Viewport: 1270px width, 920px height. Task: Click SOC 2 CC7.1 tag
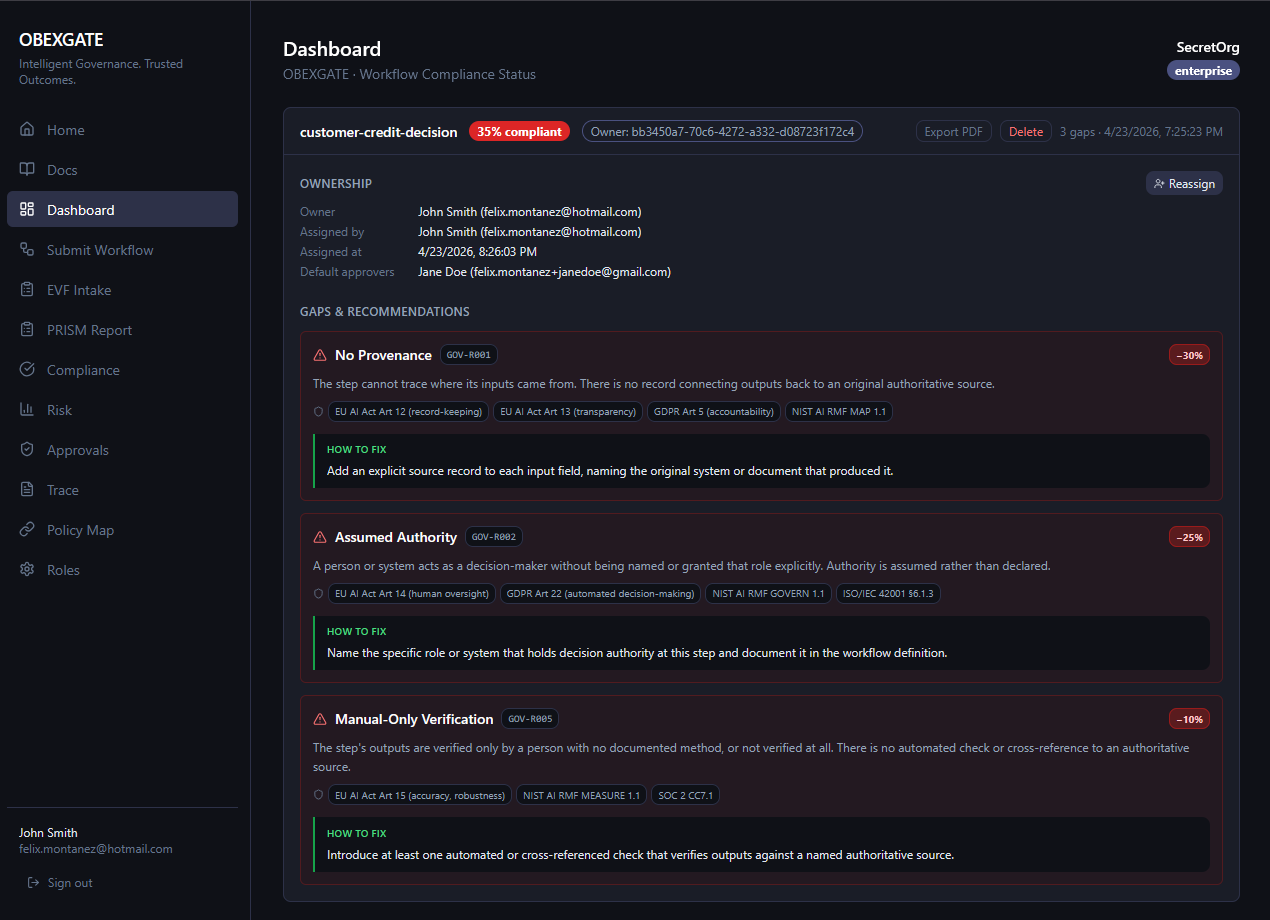(687, 795)
